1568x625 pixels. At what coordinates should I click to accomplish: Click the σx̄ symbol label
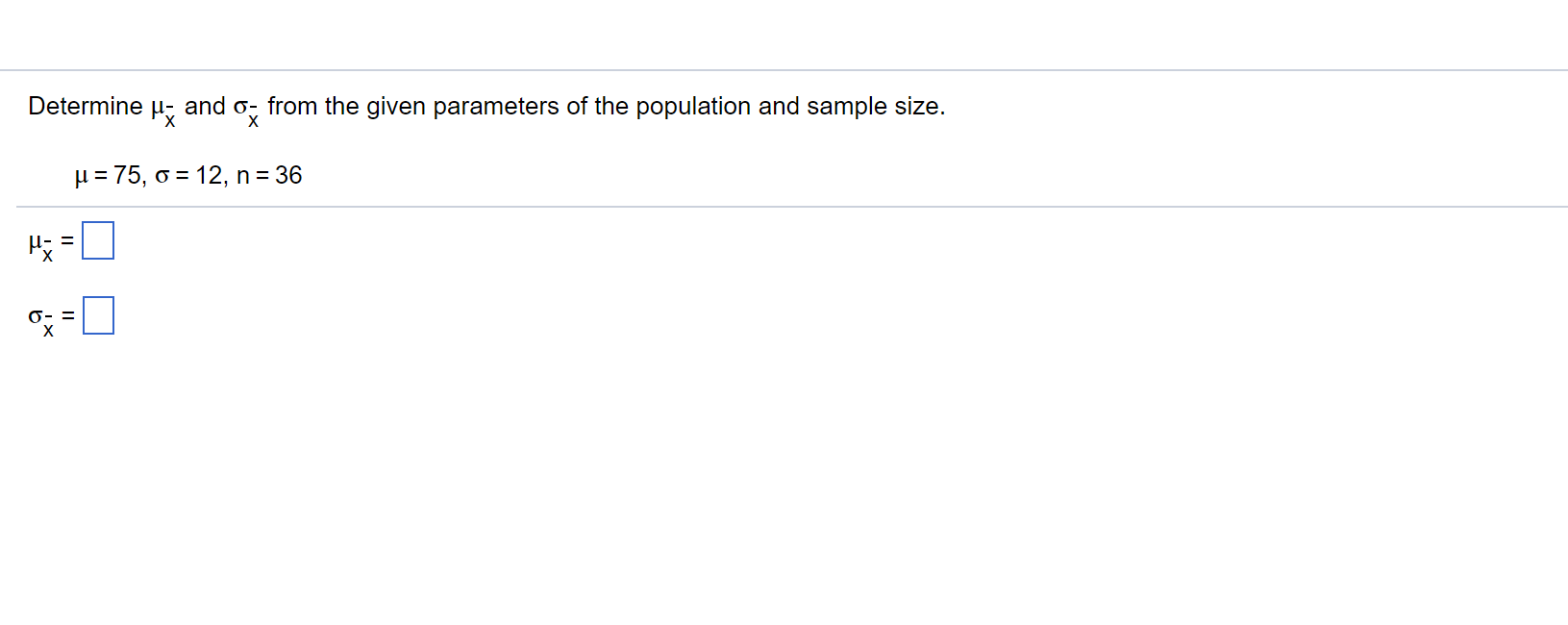coord(38,317)
